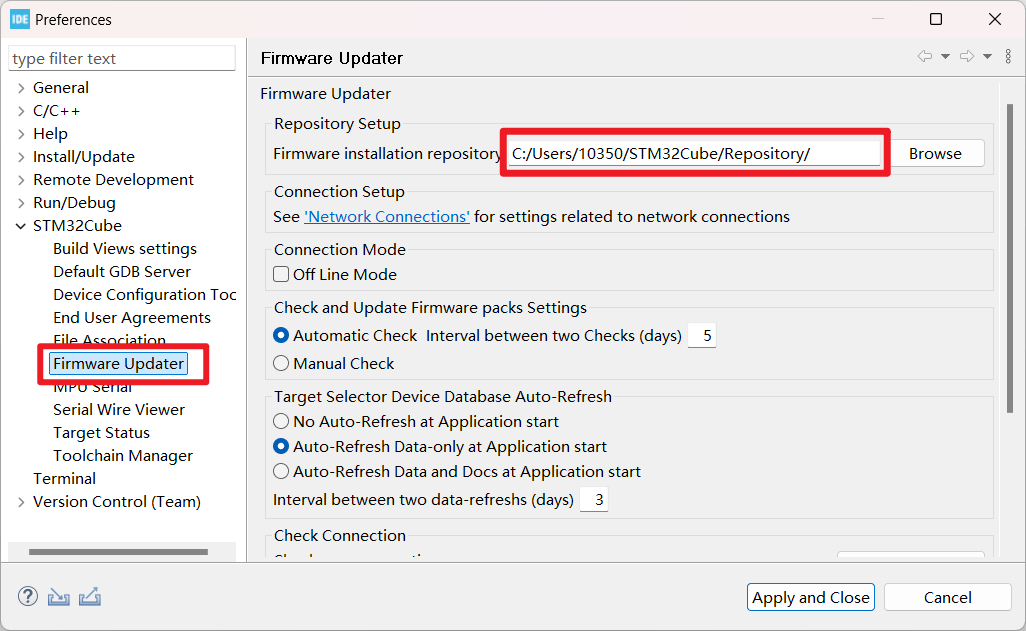
Task: Enable the Off Line Mode checkbox
Action: point(281,274)
